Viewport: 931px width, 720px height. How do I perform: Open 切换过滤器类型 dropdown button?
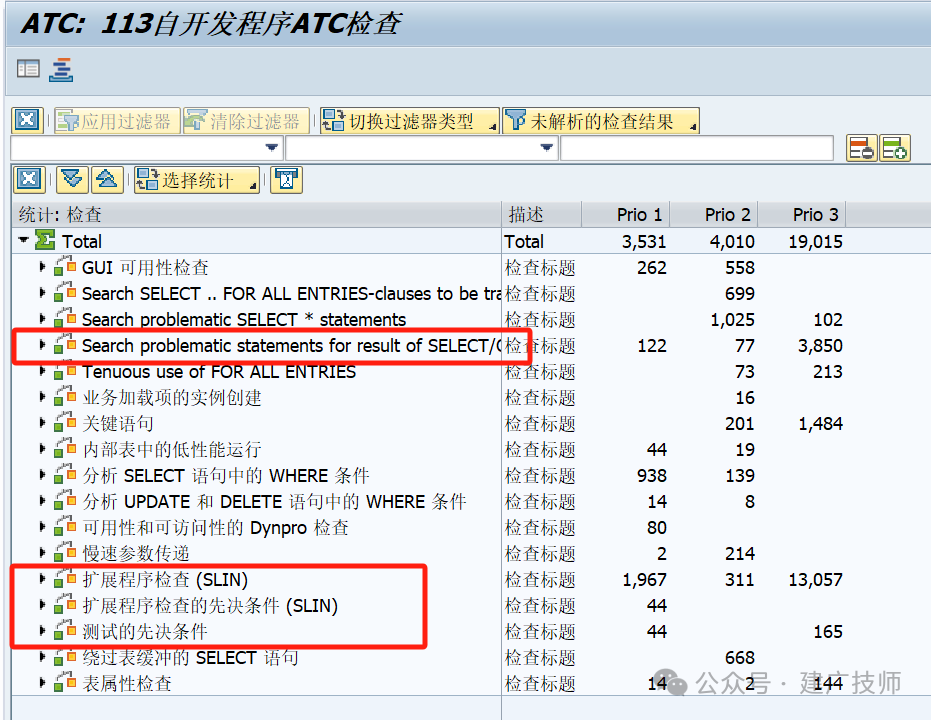pos(409,121)
